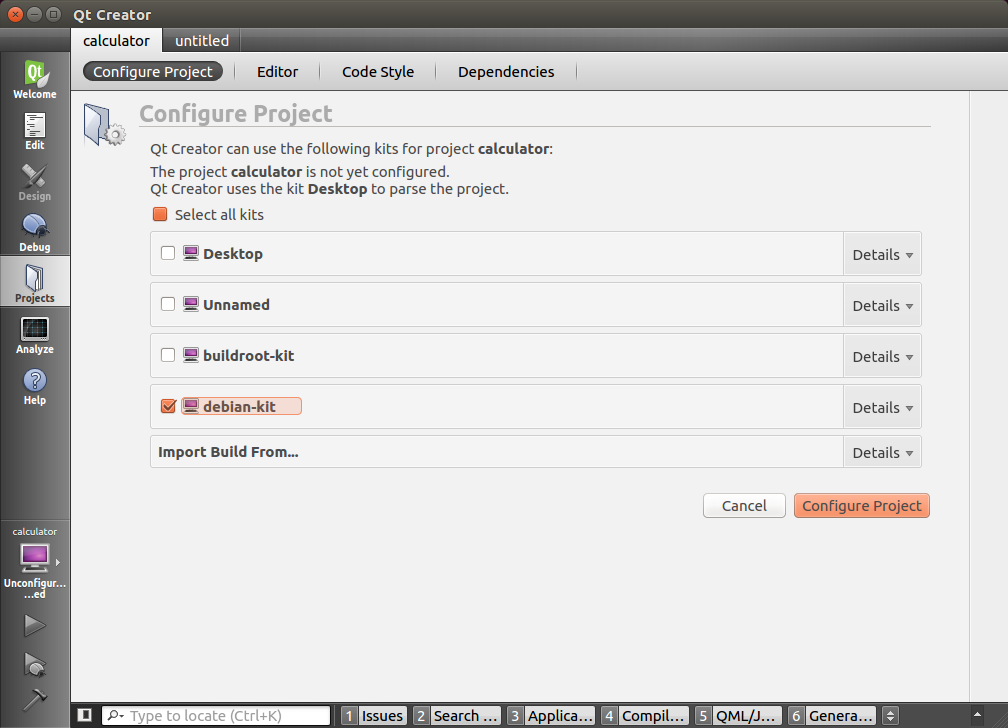Image resolution: width=1008 pixels, height=728 pixels.
Task: Open the Code Style tab
Action: (377, 72)
